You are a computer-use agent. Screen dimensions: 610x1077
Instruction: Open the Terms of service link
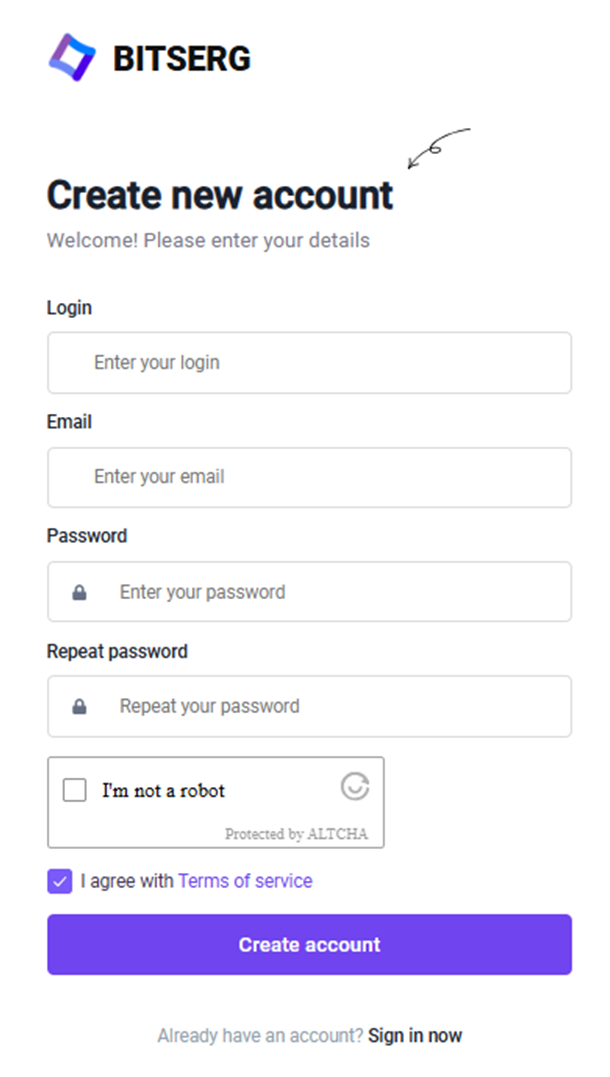click(x=245, y=881)
